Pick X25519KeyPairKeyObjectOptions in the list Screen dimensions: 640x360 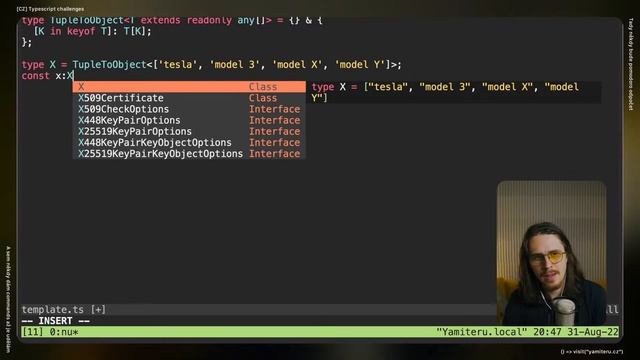coord(189,153)
